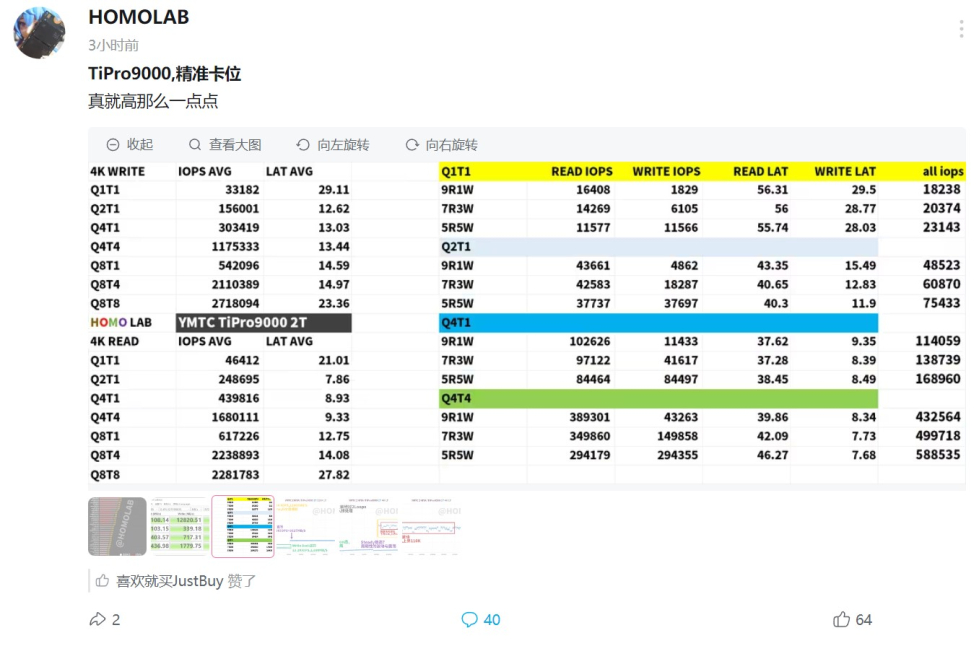The height and width of the screenshot is (646, 979).
Task: Click the value 27.82 in Q8T8 read row
Action: tap(334, 474)
